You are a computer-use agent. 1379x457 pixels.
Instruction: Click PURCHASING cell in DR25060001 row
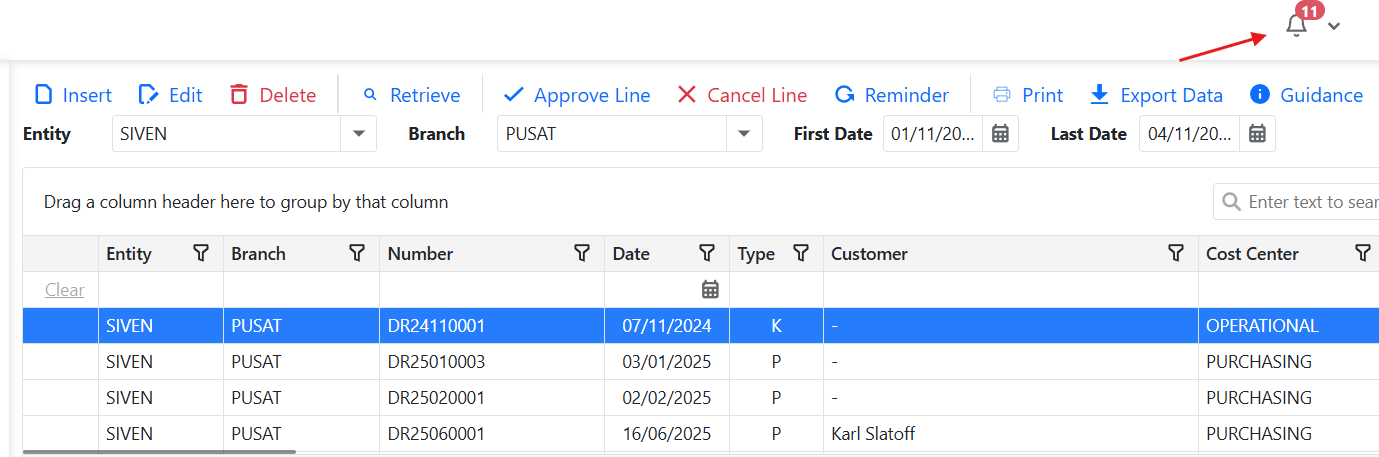(1289, 434)
